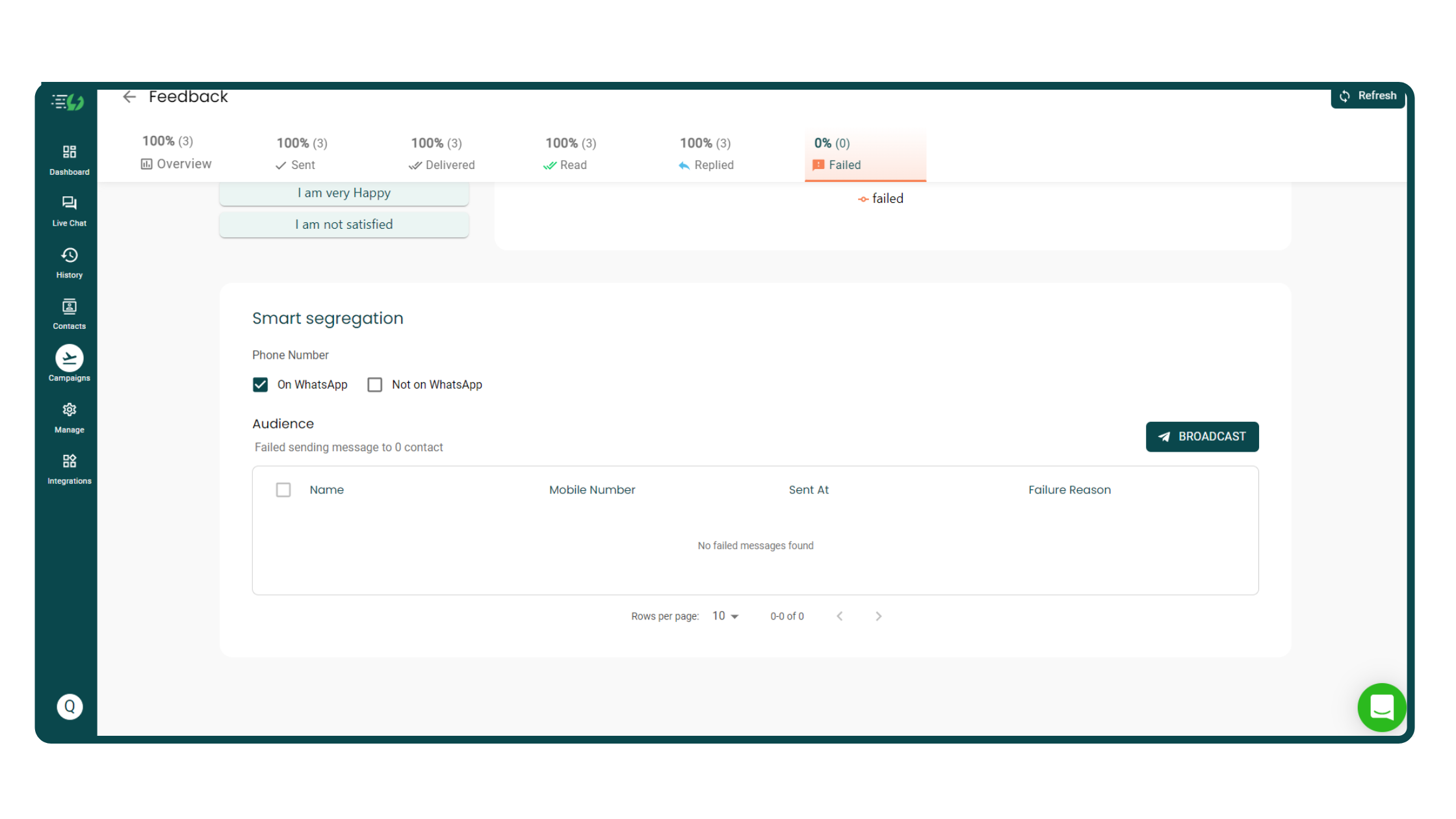
Task: Click the app logo in the sidebar
Action: [x=68, y=102]
